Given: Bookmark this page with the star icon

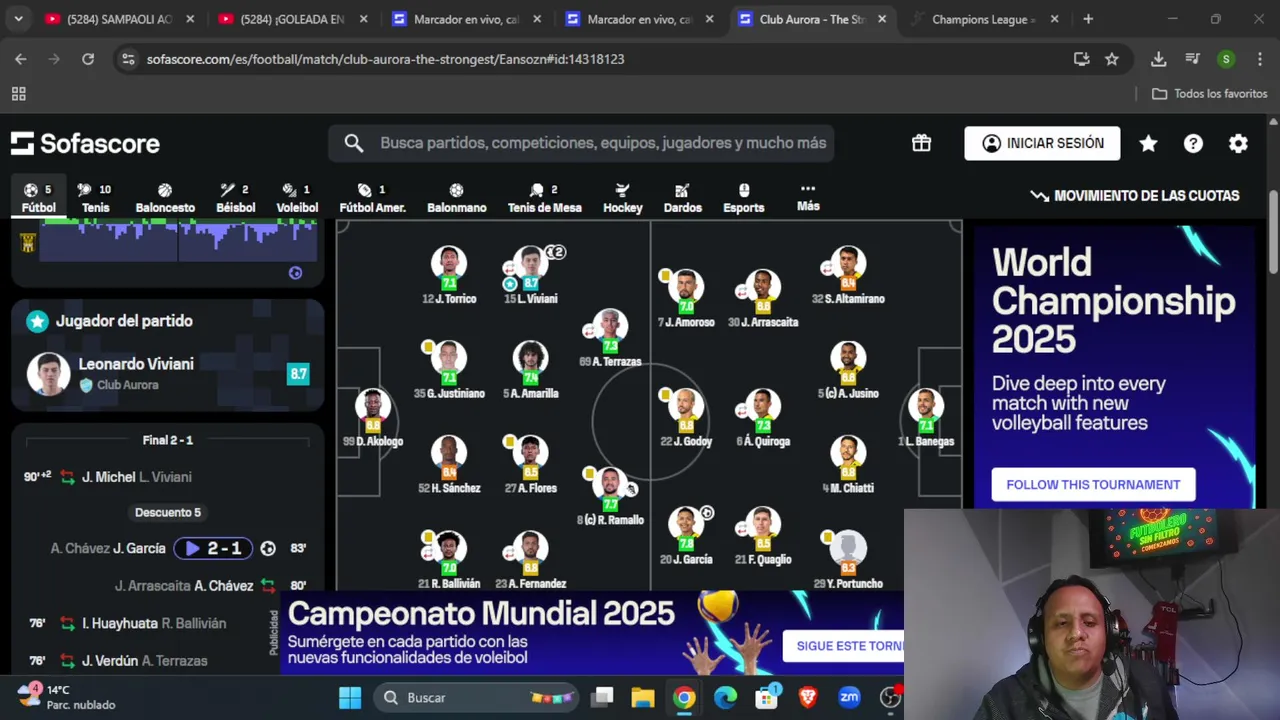Looking at the screenshot, I should [1112, 59].
